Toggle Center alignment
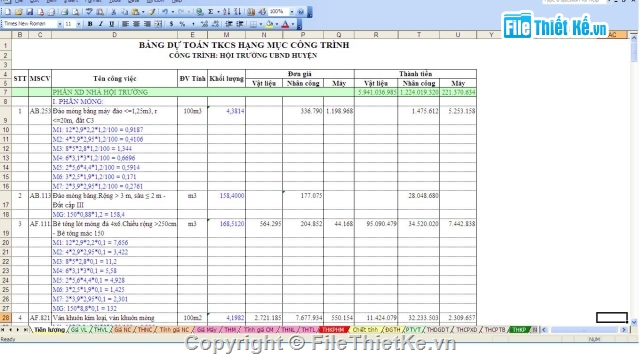 pos(136,24)
